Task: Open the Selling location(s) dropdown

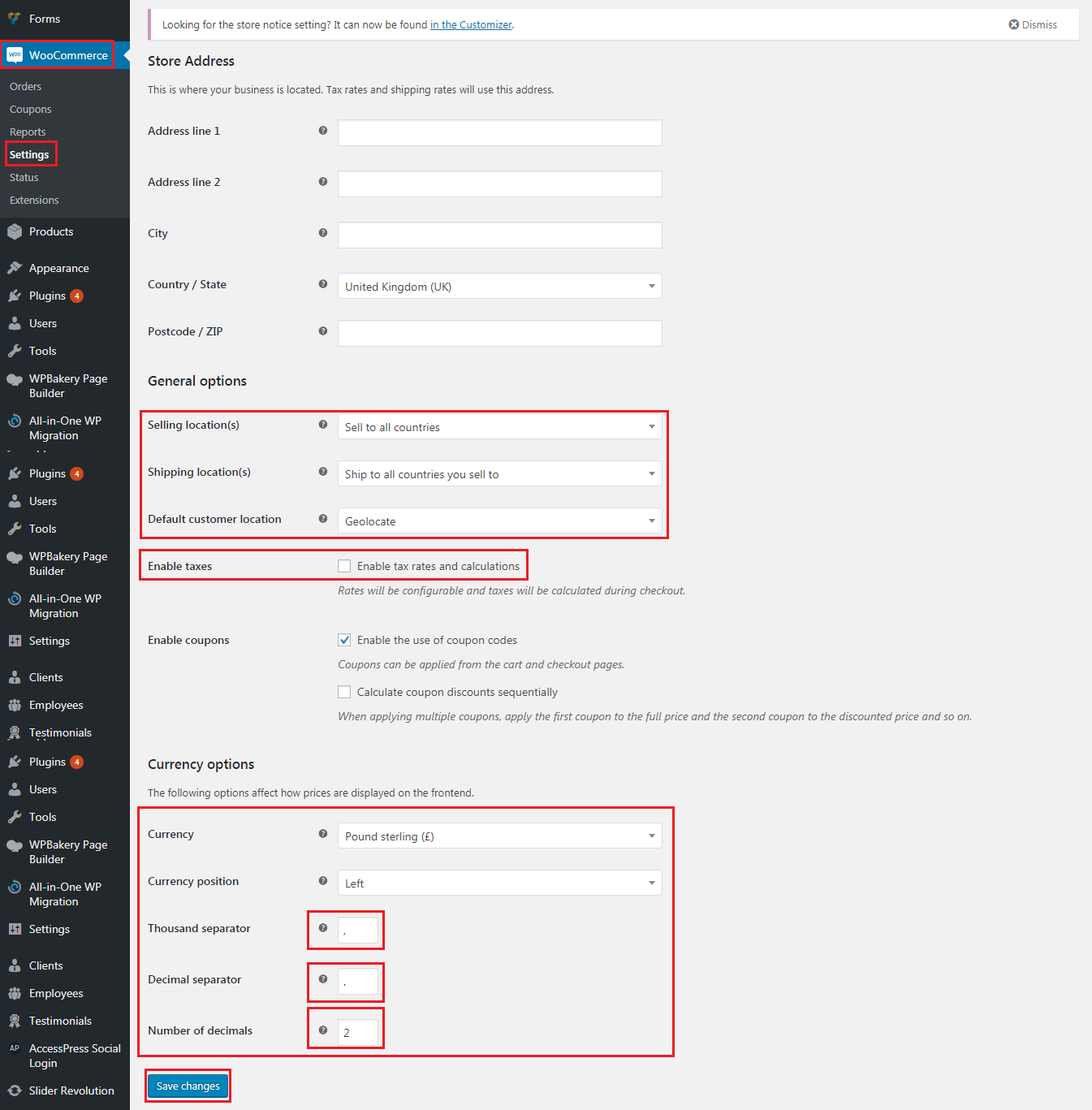Action: pyautogui.click(x=499, y=426)
